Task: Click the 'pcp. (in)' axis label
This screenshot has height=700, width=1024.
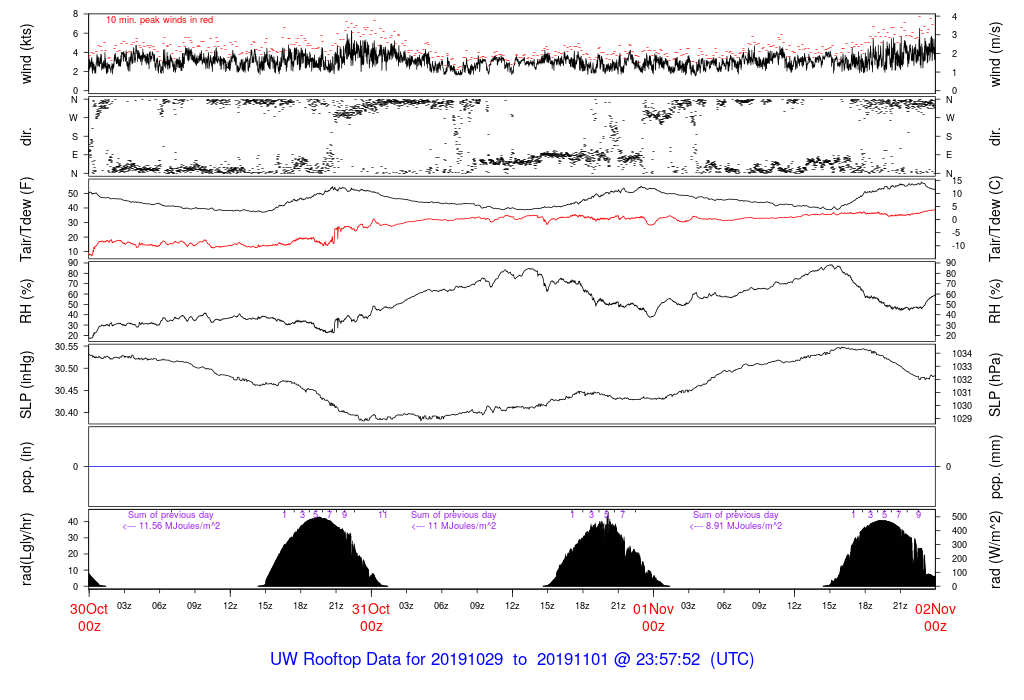Action: click(28, 466)
